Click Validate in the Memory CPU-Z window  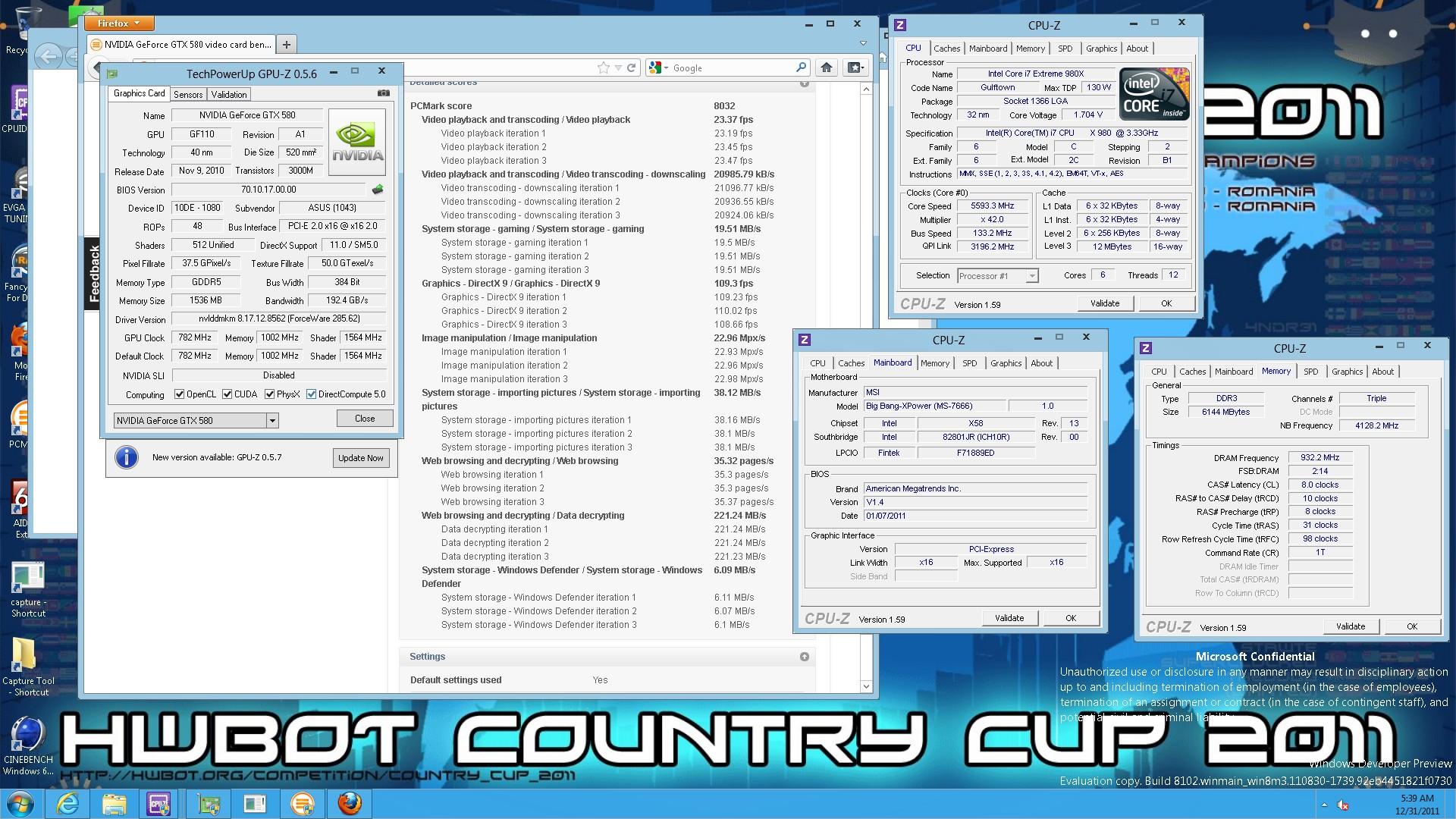(x=1351, y=626)
